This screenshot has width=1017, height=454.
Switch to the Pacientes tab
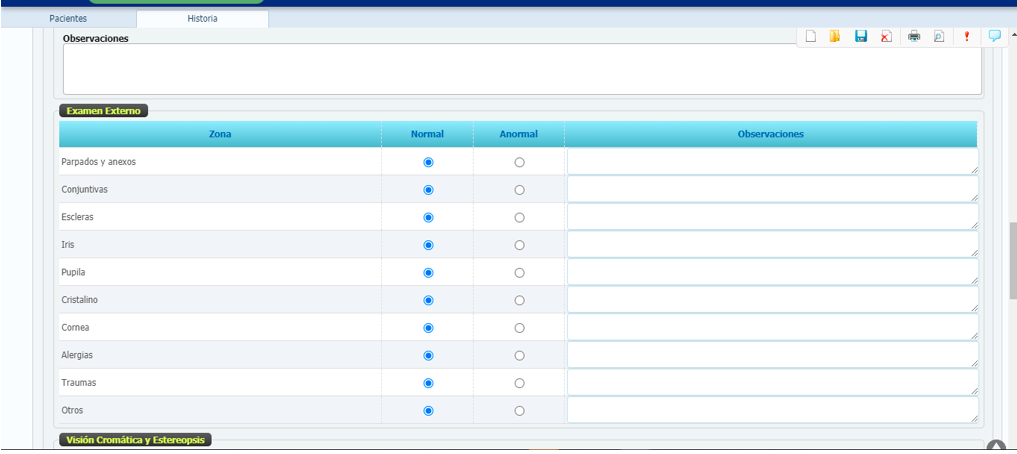pos(68,19)
